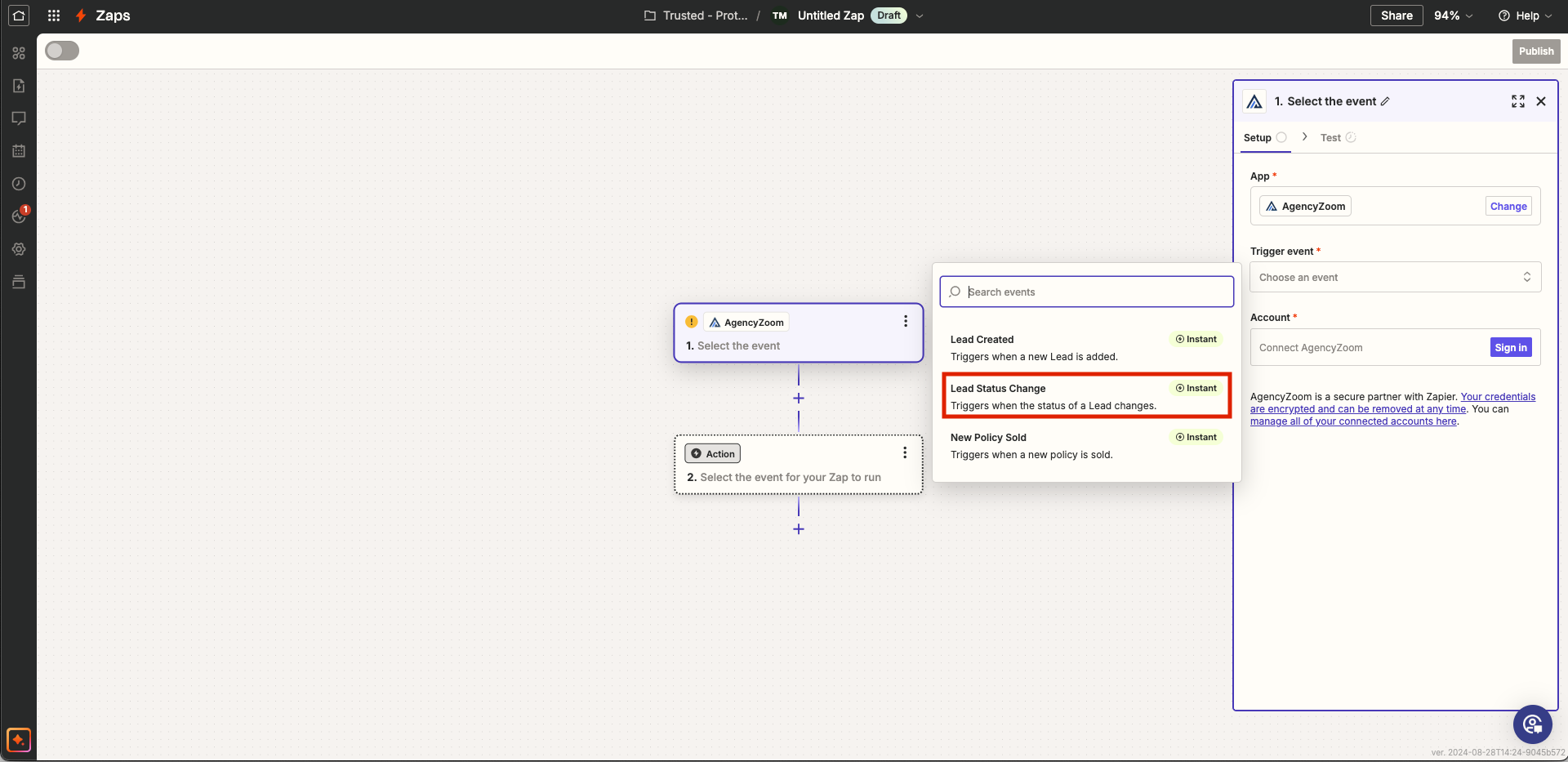The width and height of the screenshot is (1568, 762).
Task: Switch to the Test tab
Action: pyautogui.click(x=1330, y=138)
